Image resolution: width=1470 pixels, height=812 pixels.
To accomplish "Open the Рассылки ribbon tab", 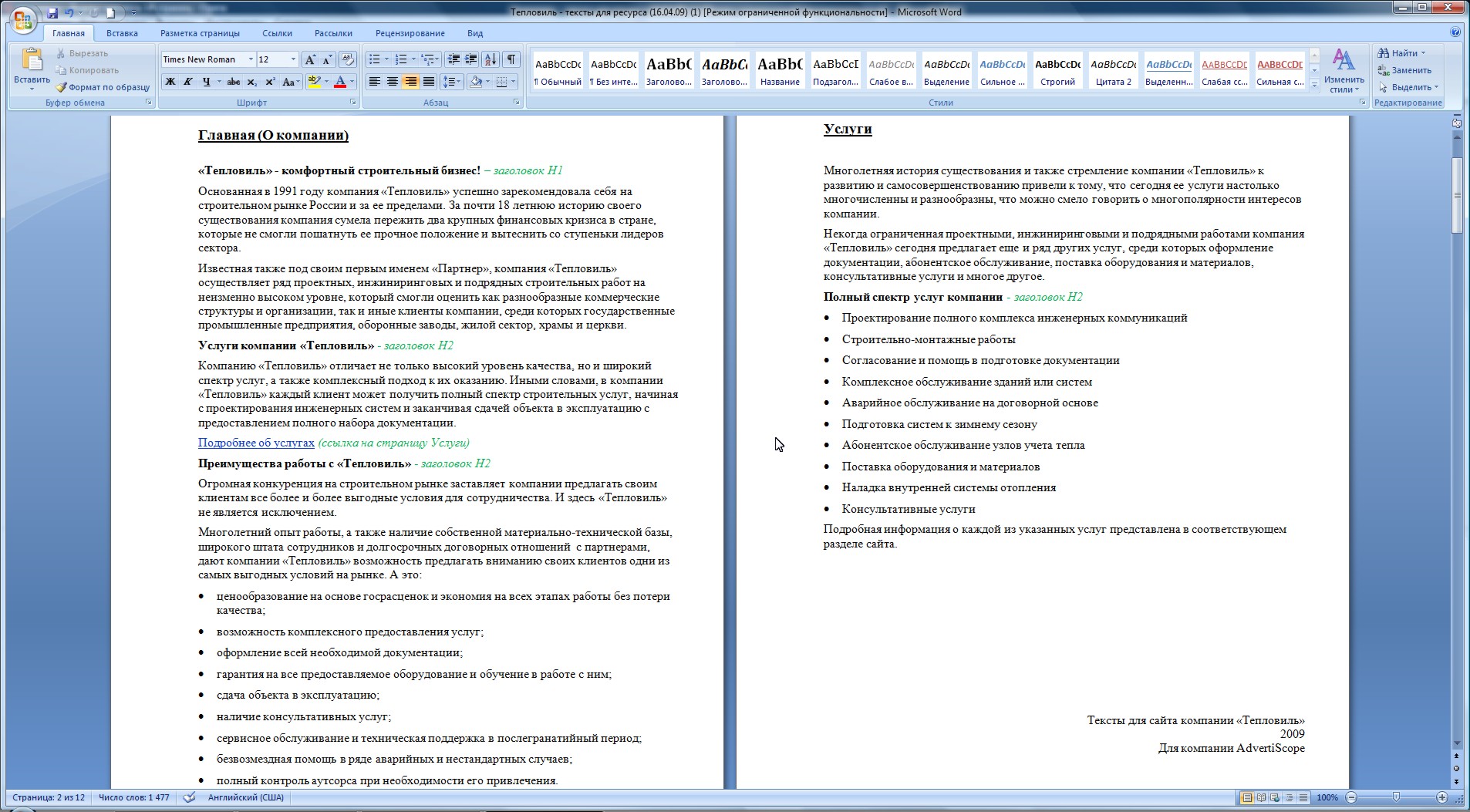I will pos(333,33).
